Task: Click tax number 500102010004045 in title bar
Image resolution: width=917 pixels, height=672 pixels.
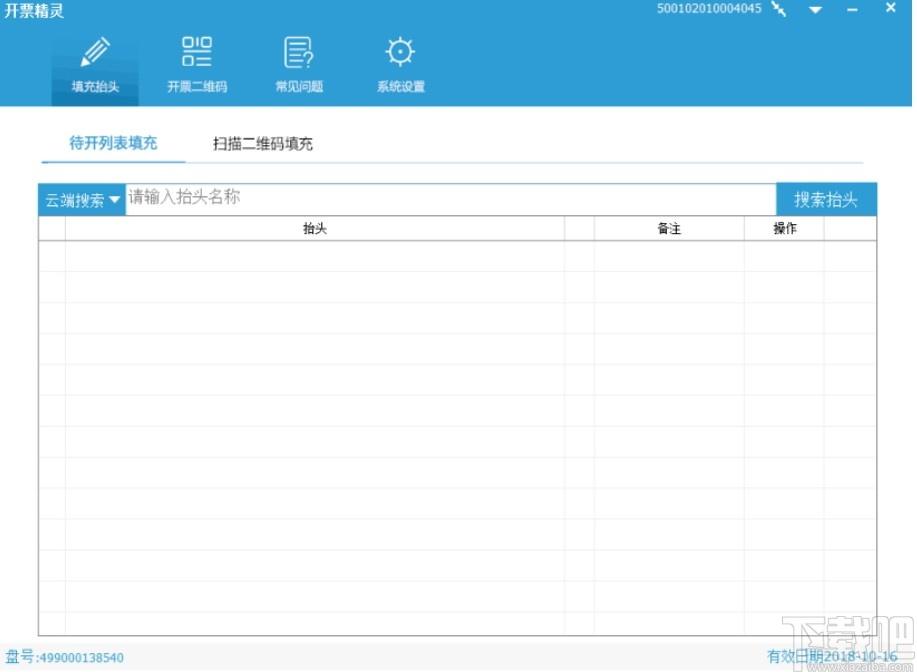Action: pyautogui.click(x=709, y=9)
